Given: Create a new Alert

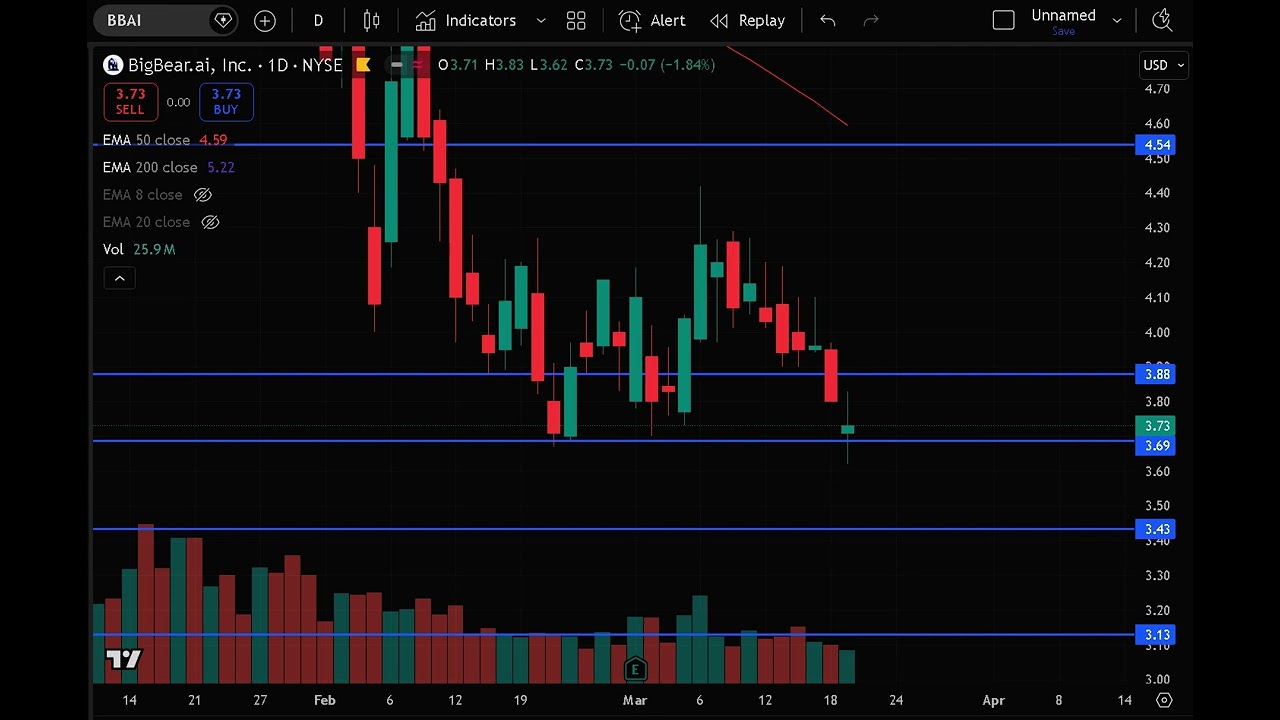Looking at the screenshot, I should 652,20.
